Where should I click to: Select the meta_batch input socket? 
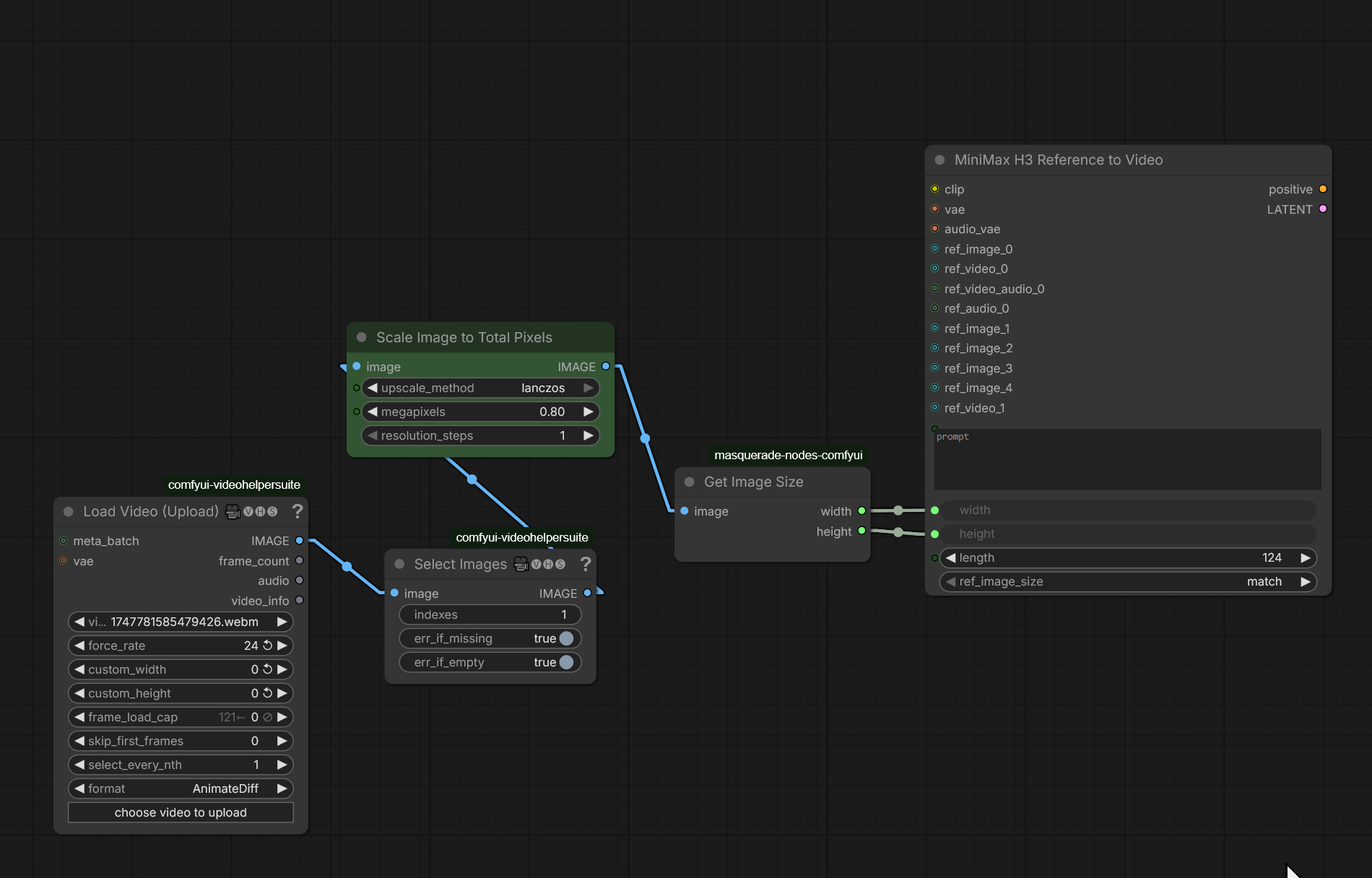coord(64,541)
